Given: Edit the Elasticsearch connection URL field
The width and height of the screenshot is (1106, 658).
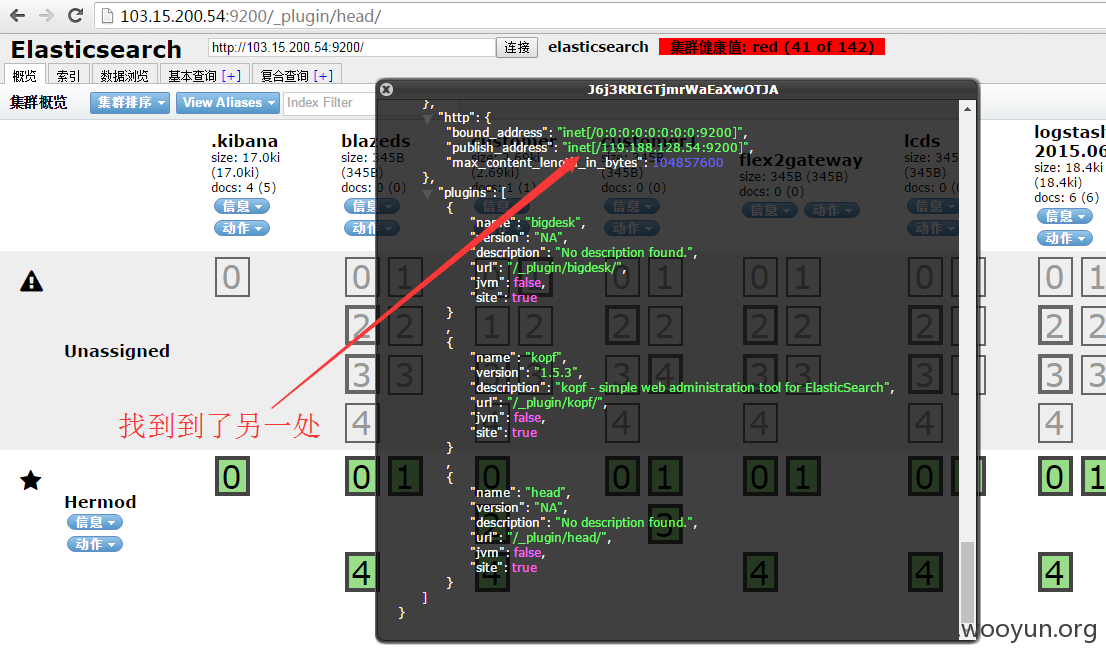Looking at the screenshot, I should click(352, 47).
